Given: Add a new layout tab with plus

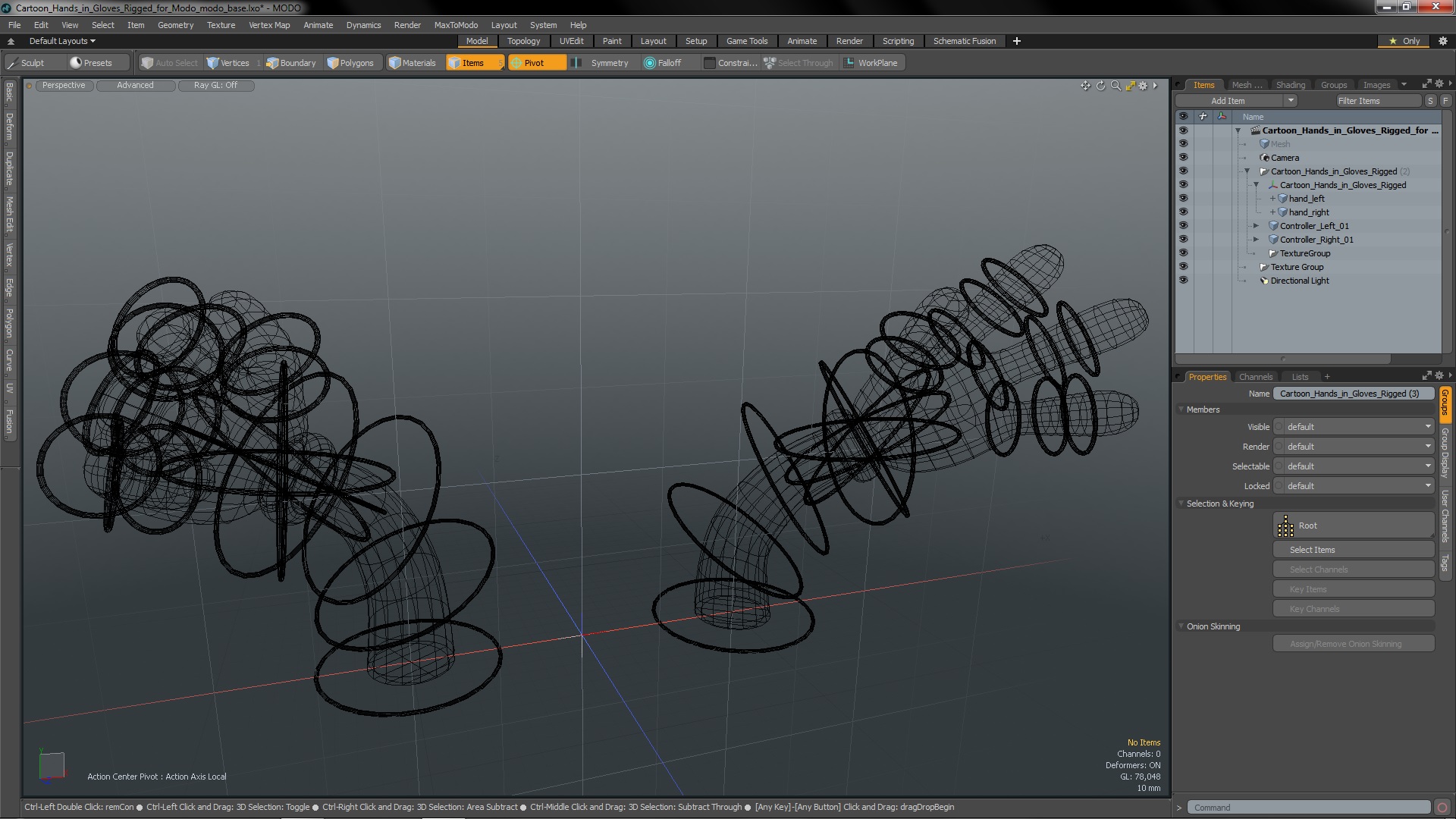Looking at the screenshot, I should pos(1017,41).
